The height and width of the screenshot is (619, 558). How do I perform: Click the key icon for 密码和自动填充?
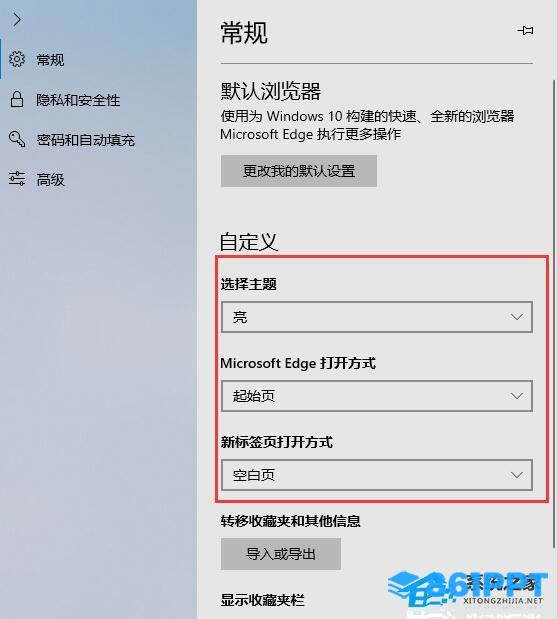pyautogui.click(x=17, y=139)
